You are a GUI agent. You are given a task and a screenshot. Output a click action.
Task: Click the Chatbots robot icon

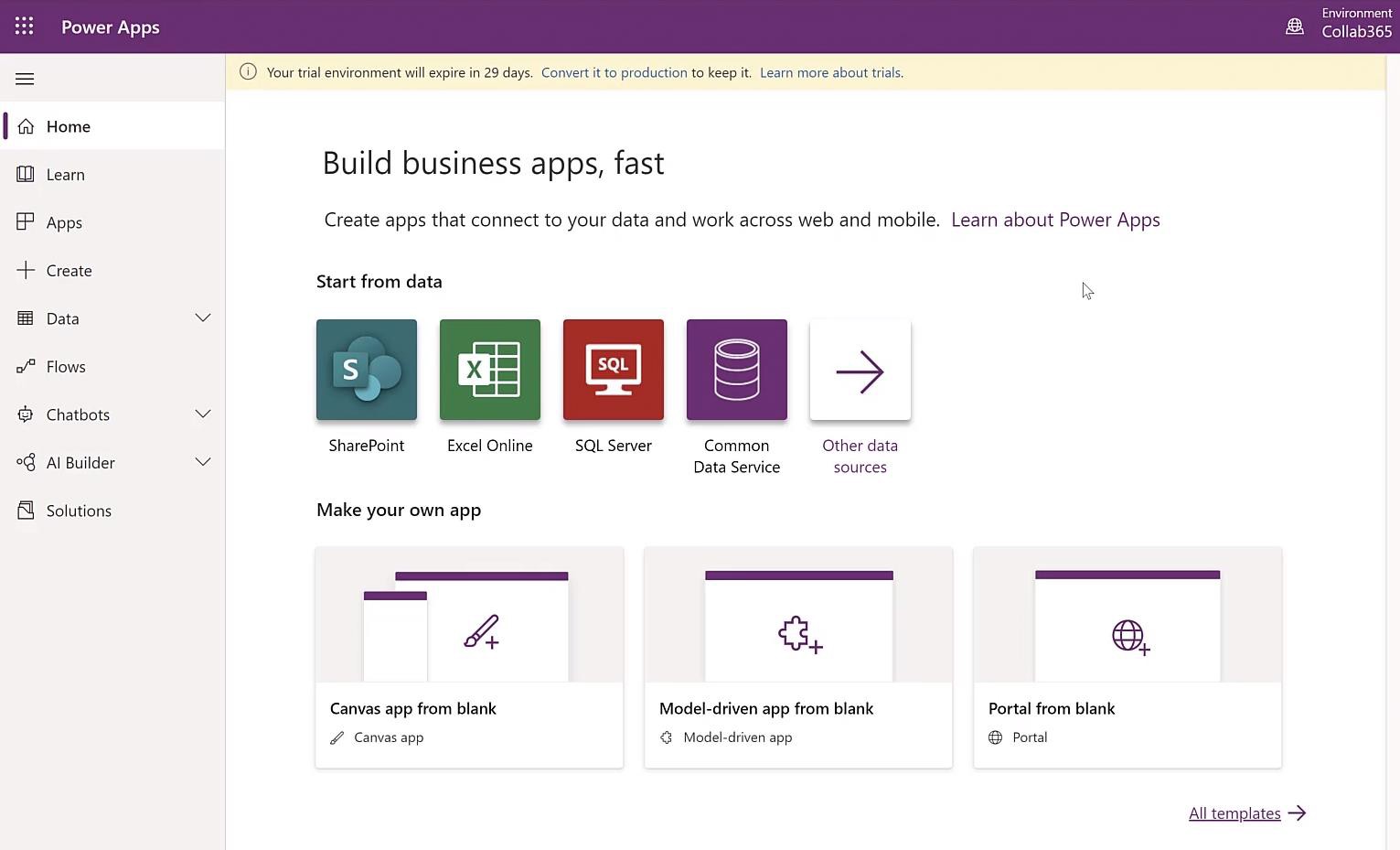pos(26,414)
